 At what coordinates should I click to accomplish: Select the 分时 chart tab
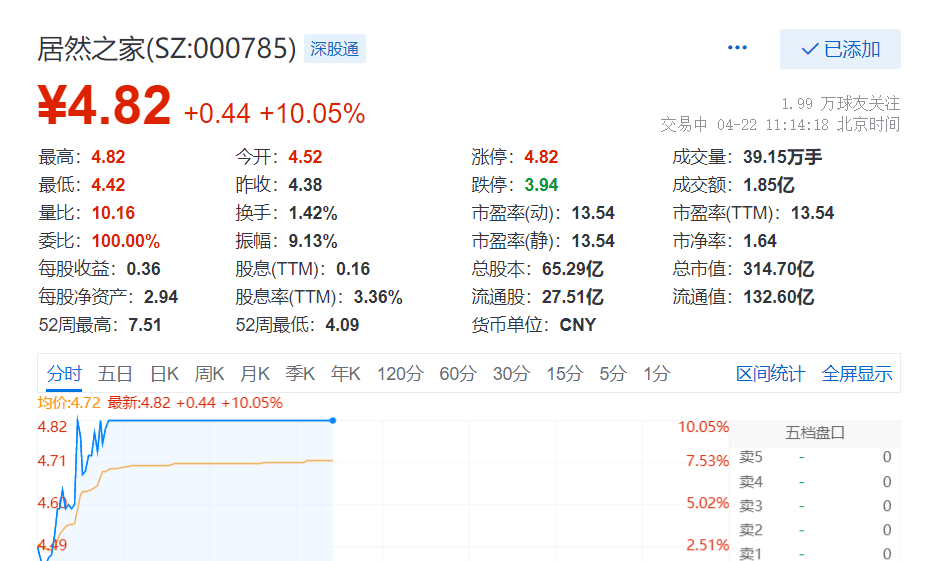tap(64, 374)
